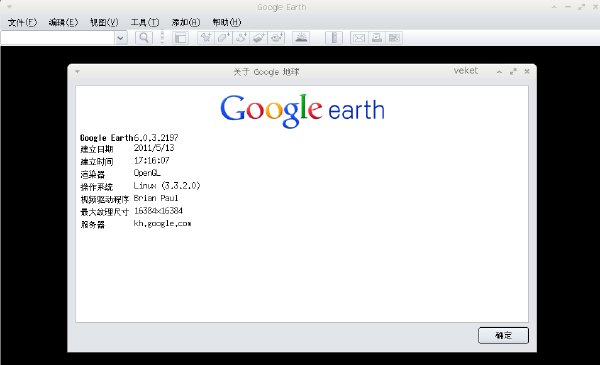Focus the search input field in toolbar
The image size is (600, 365).
(x=57, y=37)
